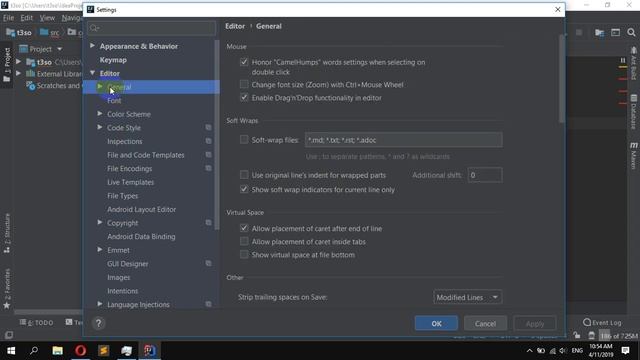The width and height of the screenshot is (640, 360).
Task: Check Use original line's indent for wrapped parts
Action: tap(244, 175)
